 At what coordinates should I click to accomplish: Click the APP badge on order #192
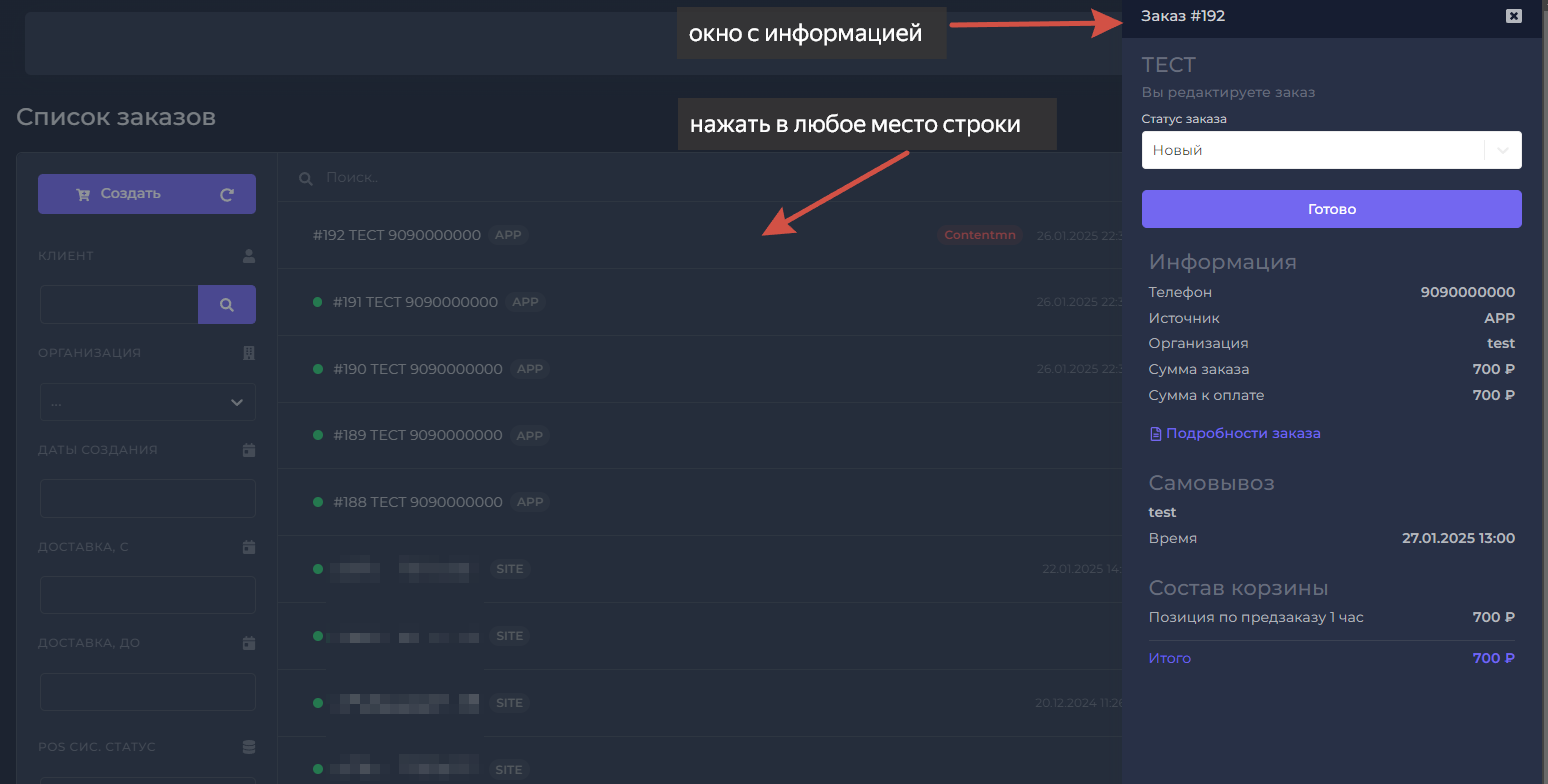point(509,235)
